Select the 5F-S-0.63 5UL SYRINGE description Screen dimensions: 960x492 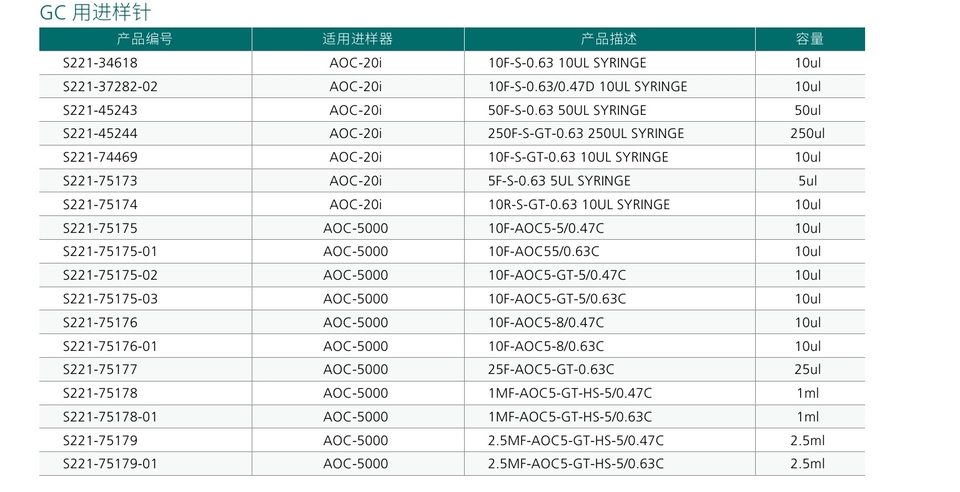click(559, 181)
